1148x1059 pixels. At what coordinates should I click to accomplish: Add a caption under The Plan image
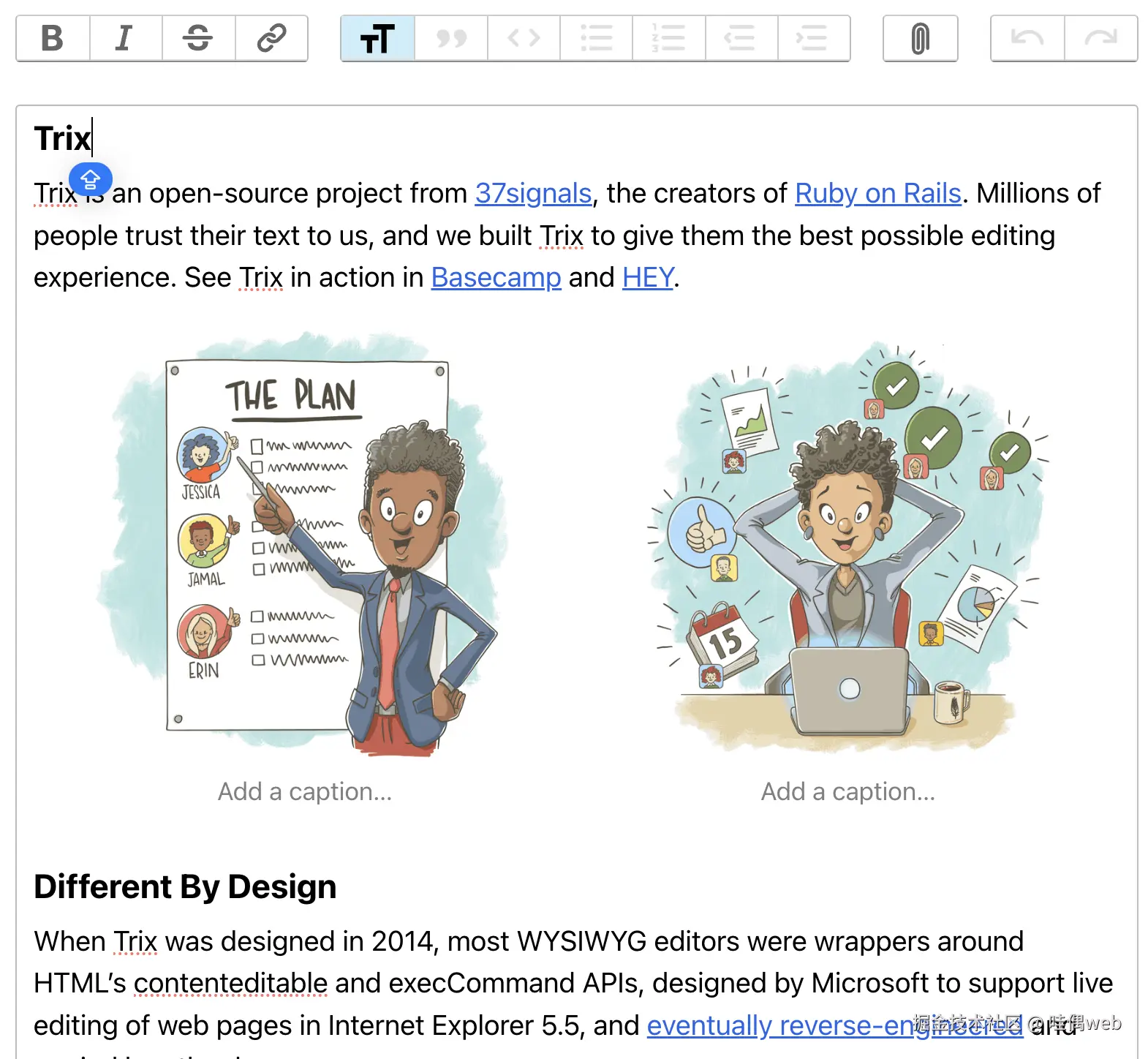pos(305,791)
